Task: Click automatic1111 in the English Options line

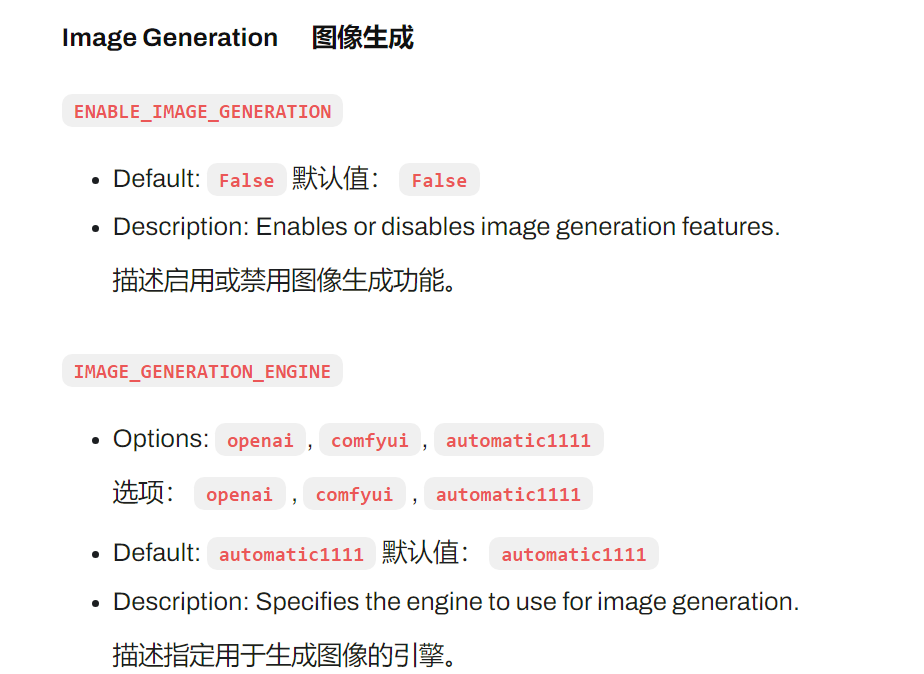Action: pos(519,440)
